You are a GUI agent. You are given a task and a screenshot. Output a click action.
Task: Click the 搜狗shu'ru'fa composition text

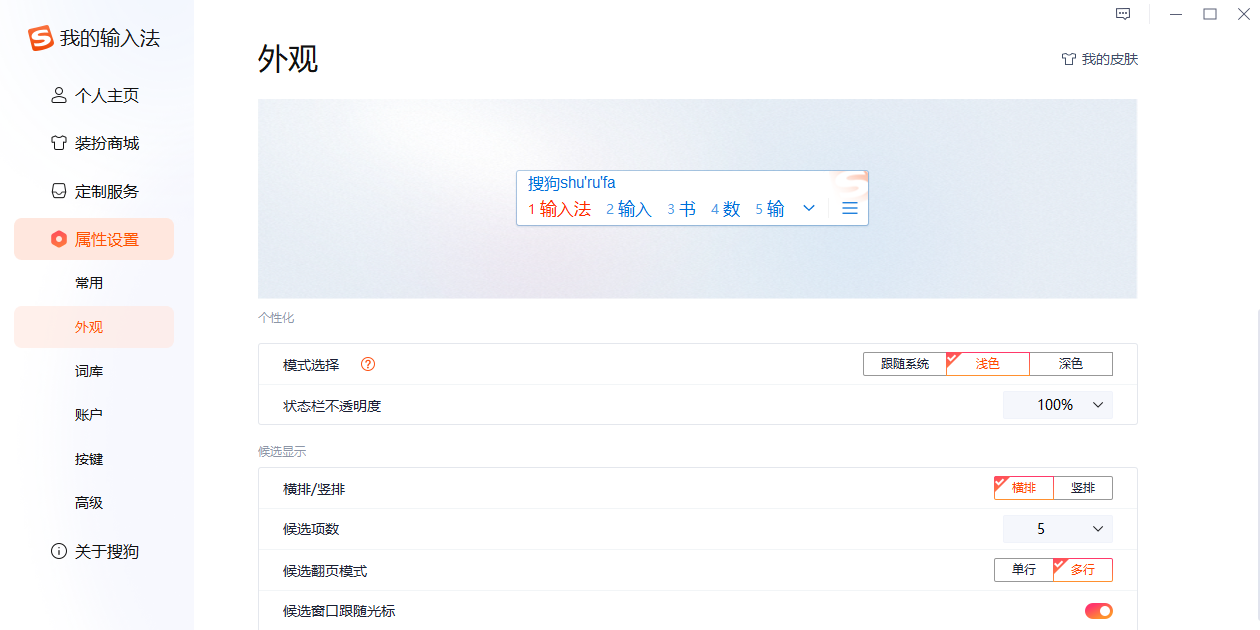coord(572,183)
